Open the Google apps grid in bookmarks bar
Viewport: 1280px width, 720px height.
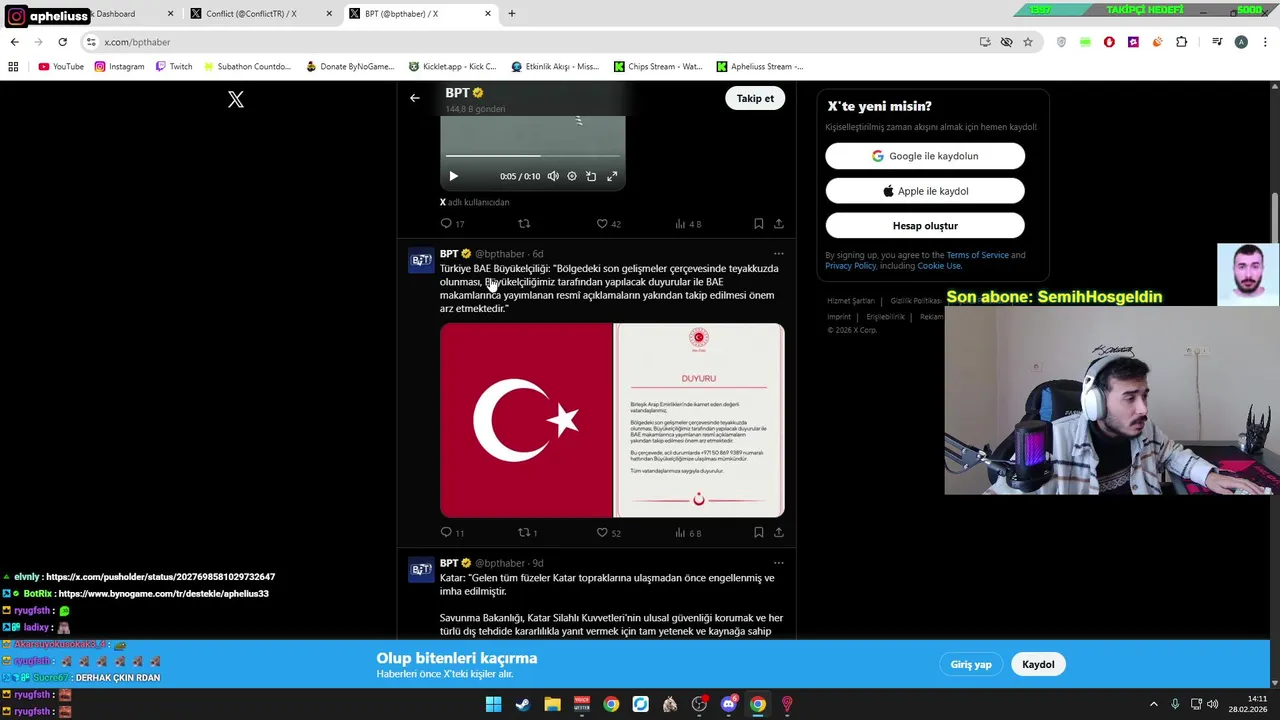pyautogui.click(x=13, y=67)
